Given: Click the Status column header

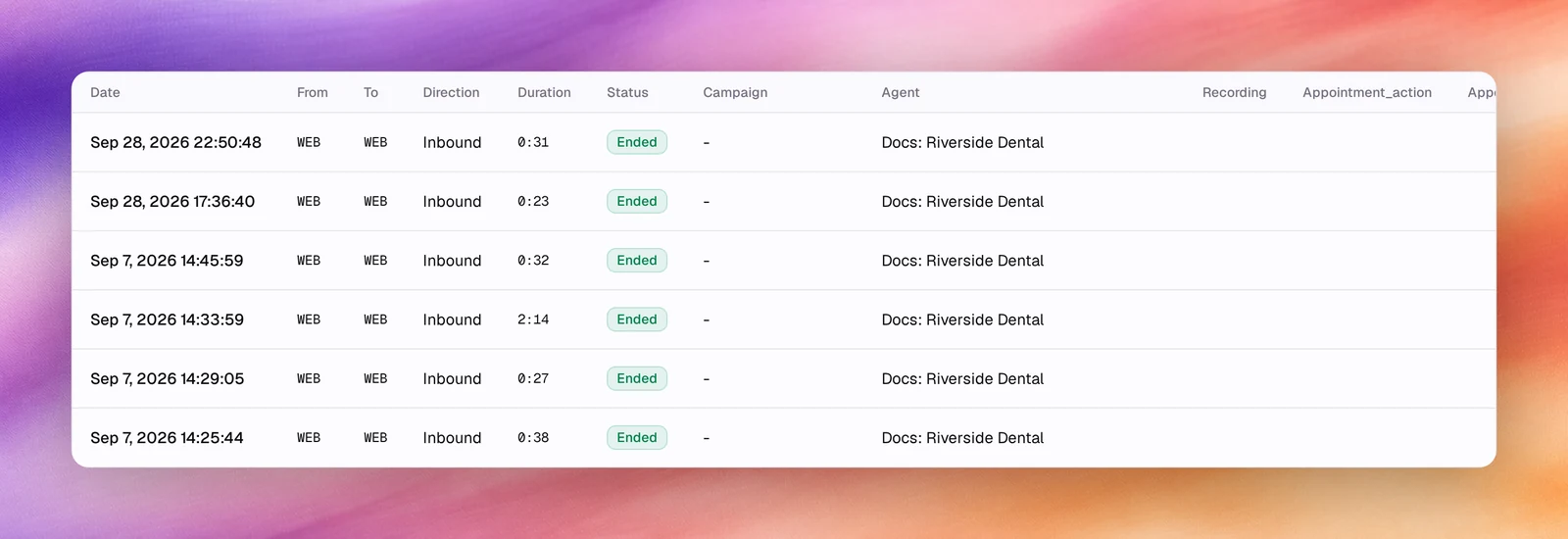Looking at the screenshot, I should [627, 92].
